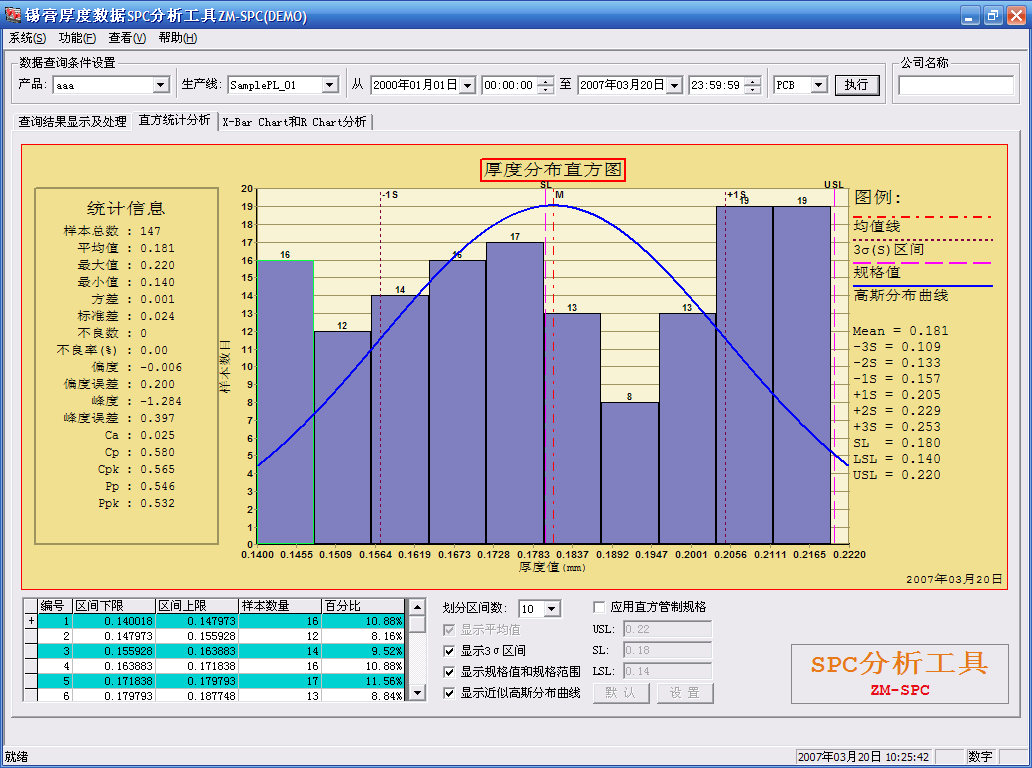Click the SPC分析工具 ZM-SPC logo panel
Image resolution: width=1032 pixels, height=768 pixels.
(x=899, y=673)
